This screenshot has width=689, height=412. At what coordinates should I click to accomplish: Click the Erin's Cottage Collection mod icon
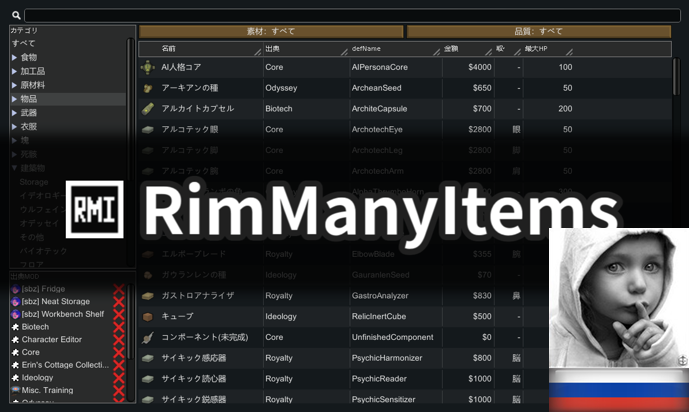point(15,365)
